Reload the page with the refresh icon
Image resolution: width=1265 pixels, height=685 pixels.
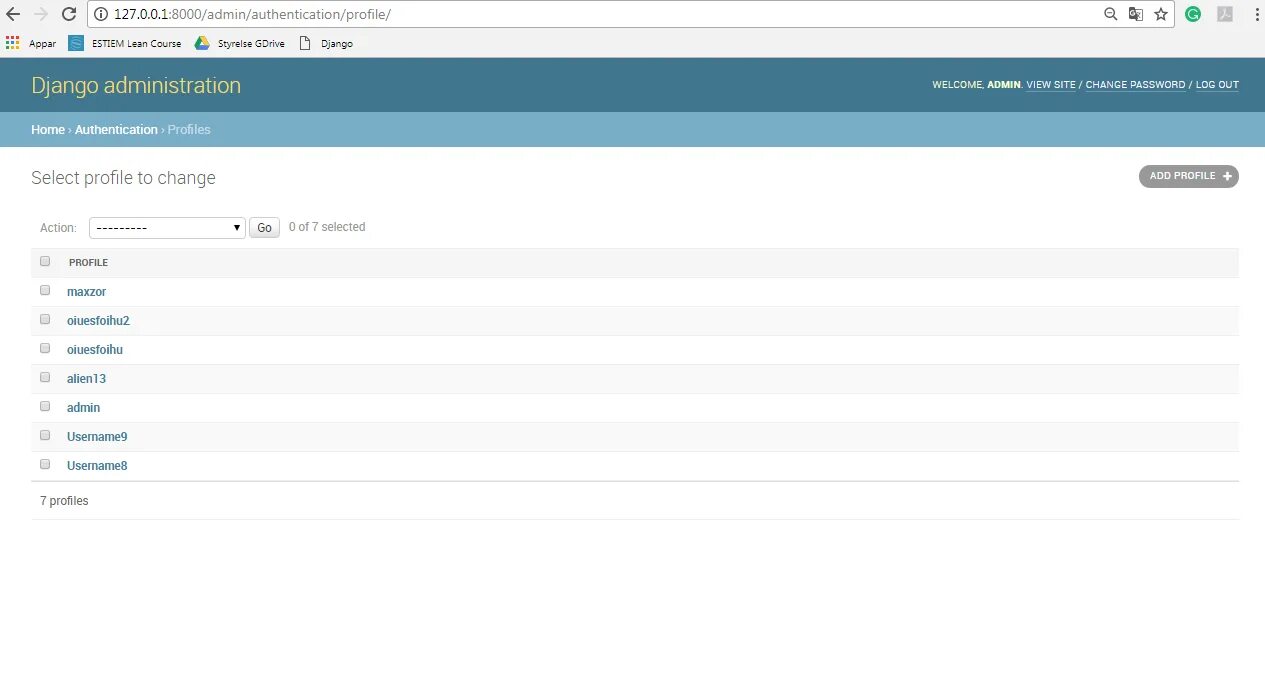click(69, 14)
